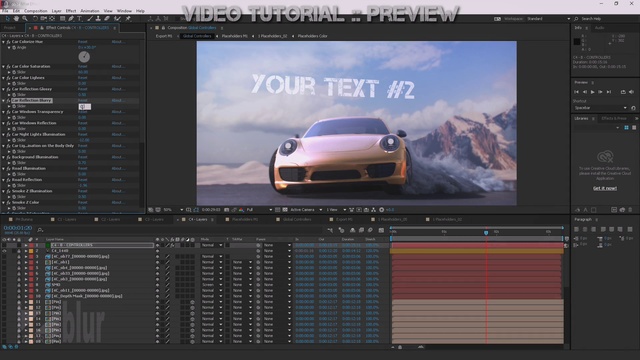The height and width of the screenshot is (360, 640).
Task: Mute audio in Preview panel
Action: tap(631, 92)
